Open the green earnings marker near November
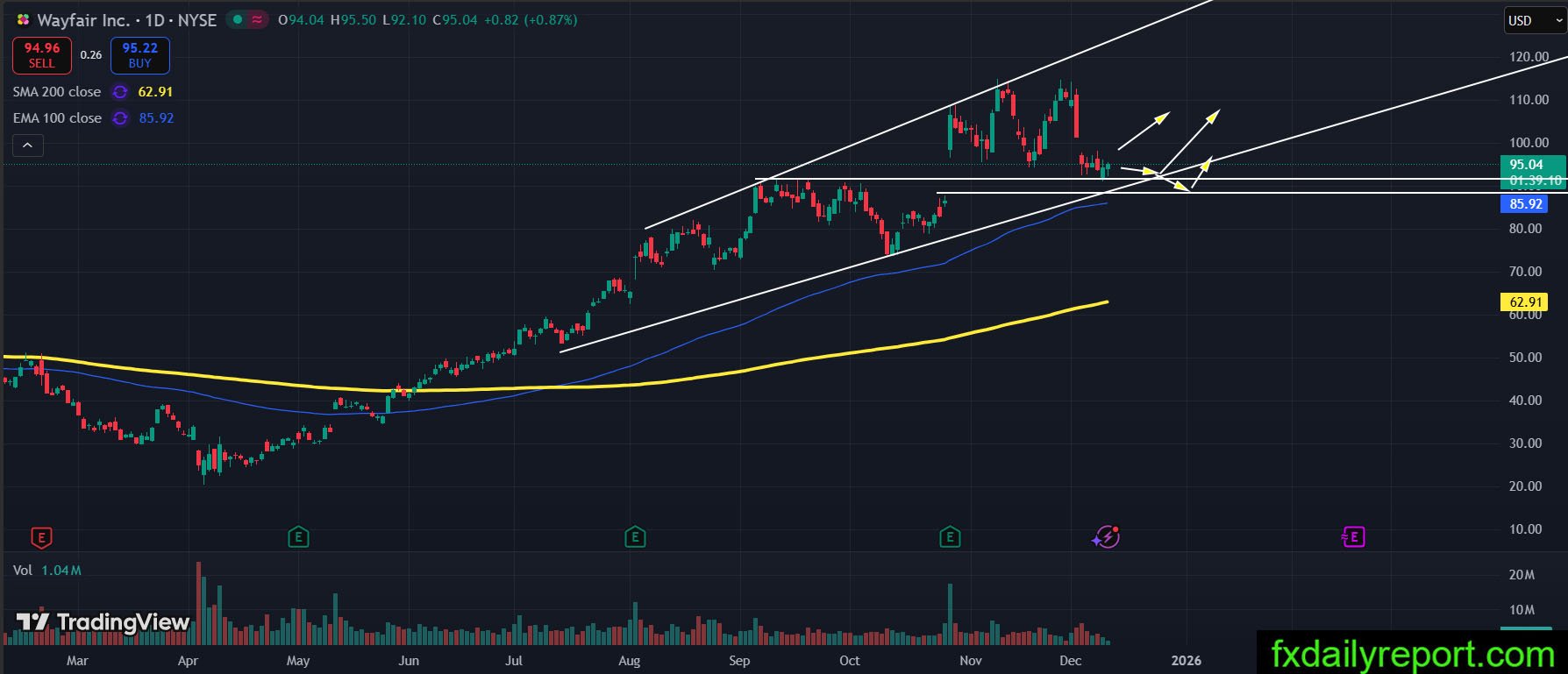 click(x=950, y=536)
